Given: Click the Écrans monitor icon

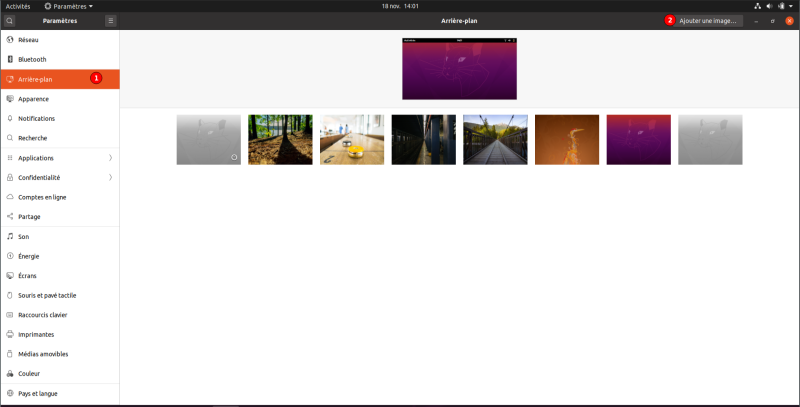Looking at the screenshot, I should [x=10, y=275].
